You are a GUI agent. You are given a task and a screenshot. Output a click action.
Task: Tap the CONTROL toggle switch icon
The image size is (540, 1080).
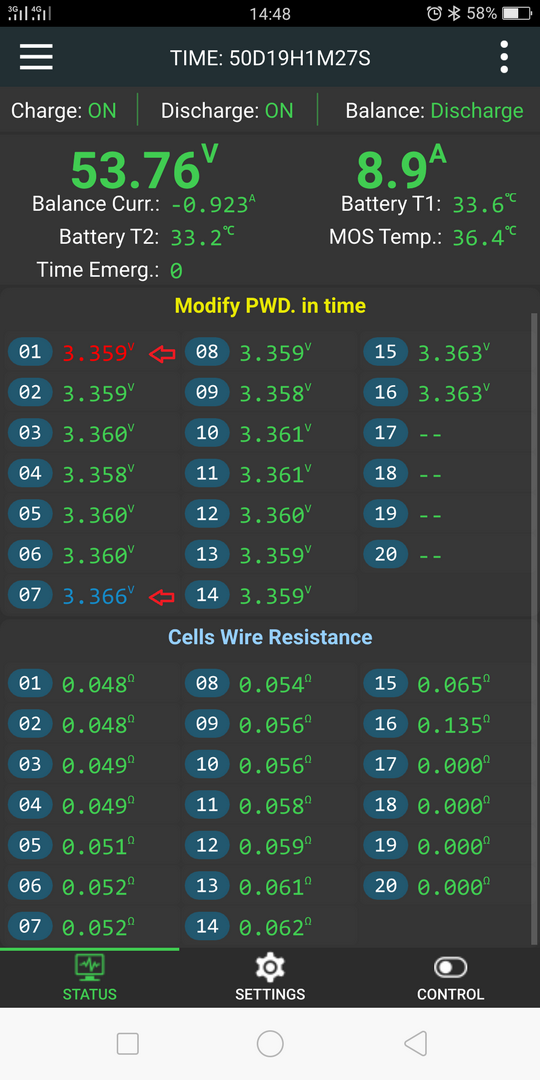(450, 968)
